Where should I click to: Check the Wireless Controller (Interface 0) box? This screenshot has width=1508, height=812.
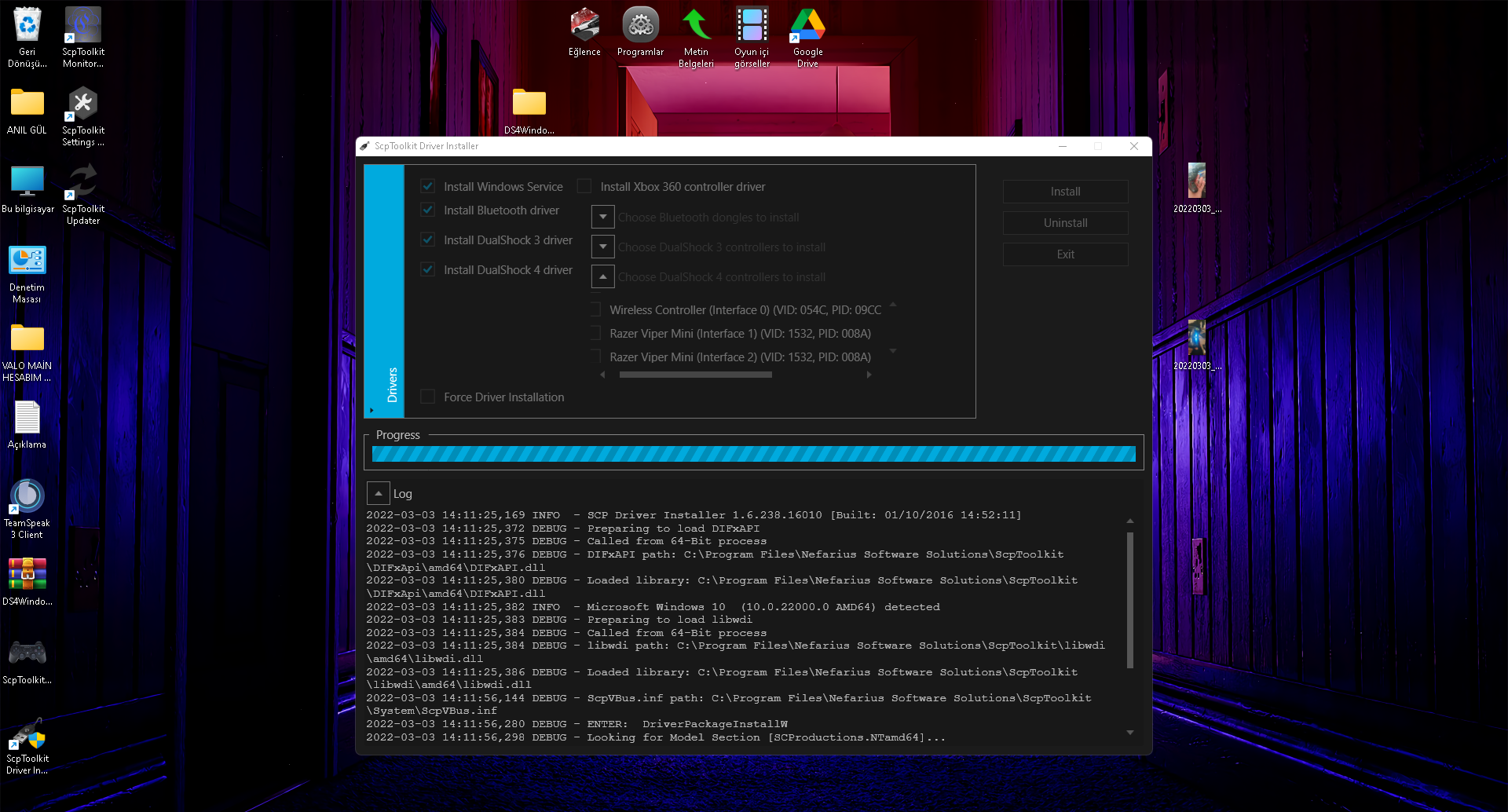point(595,309)
